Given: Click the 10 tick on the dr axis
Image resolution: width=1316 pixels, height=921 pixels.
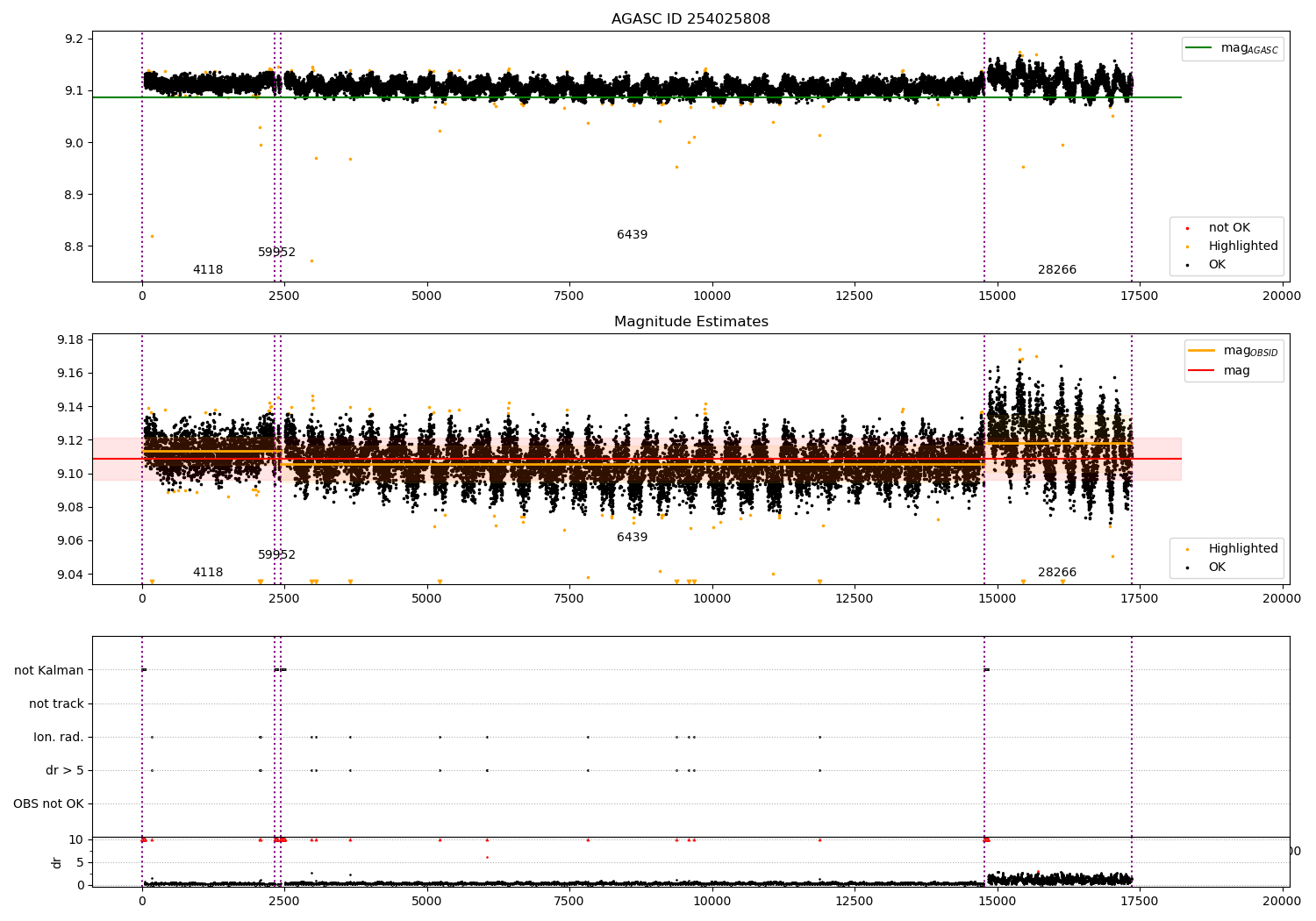Looking at the screenshot, I should (75, 839).
